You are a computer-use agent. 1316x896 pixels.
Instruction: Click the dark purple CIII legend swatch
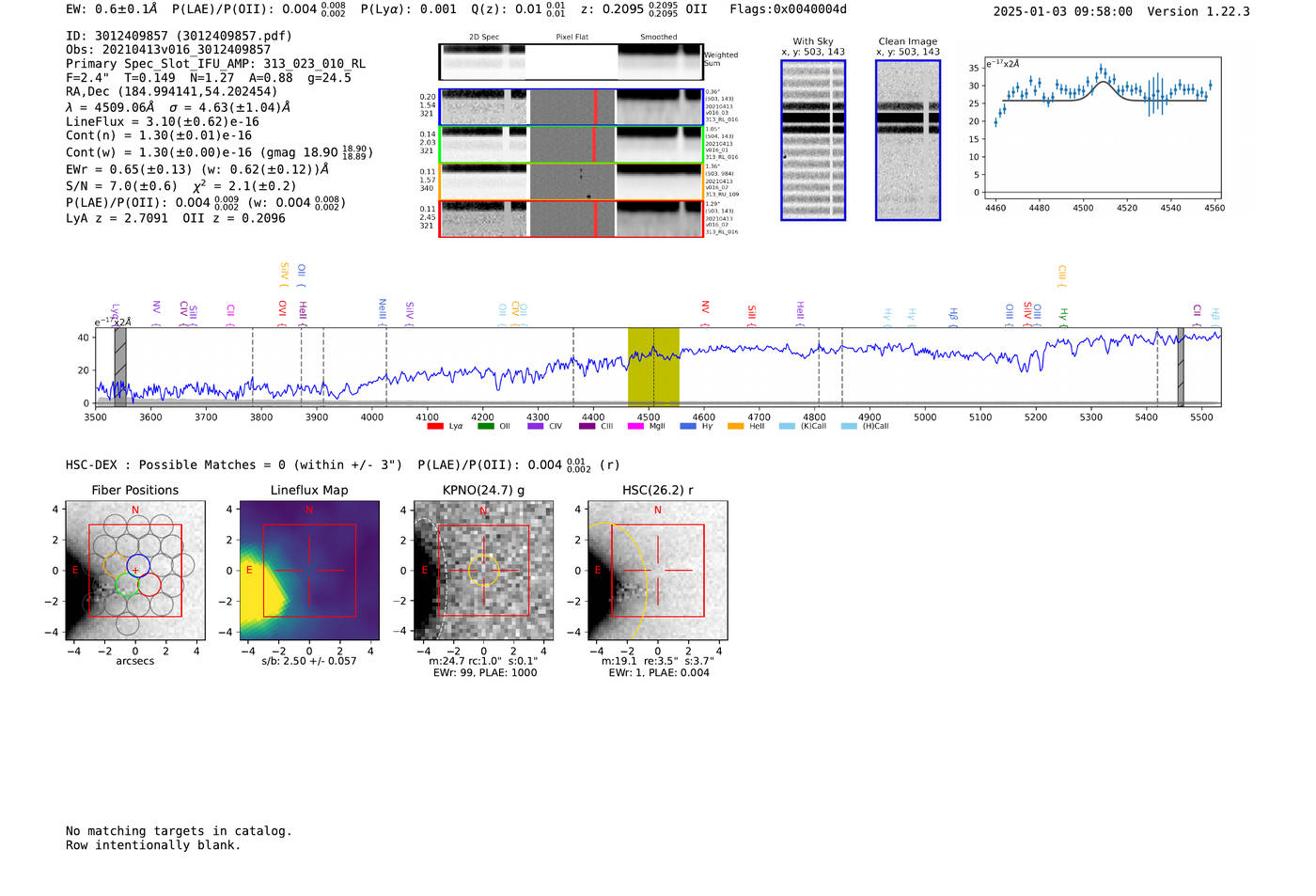coord(587,427)
